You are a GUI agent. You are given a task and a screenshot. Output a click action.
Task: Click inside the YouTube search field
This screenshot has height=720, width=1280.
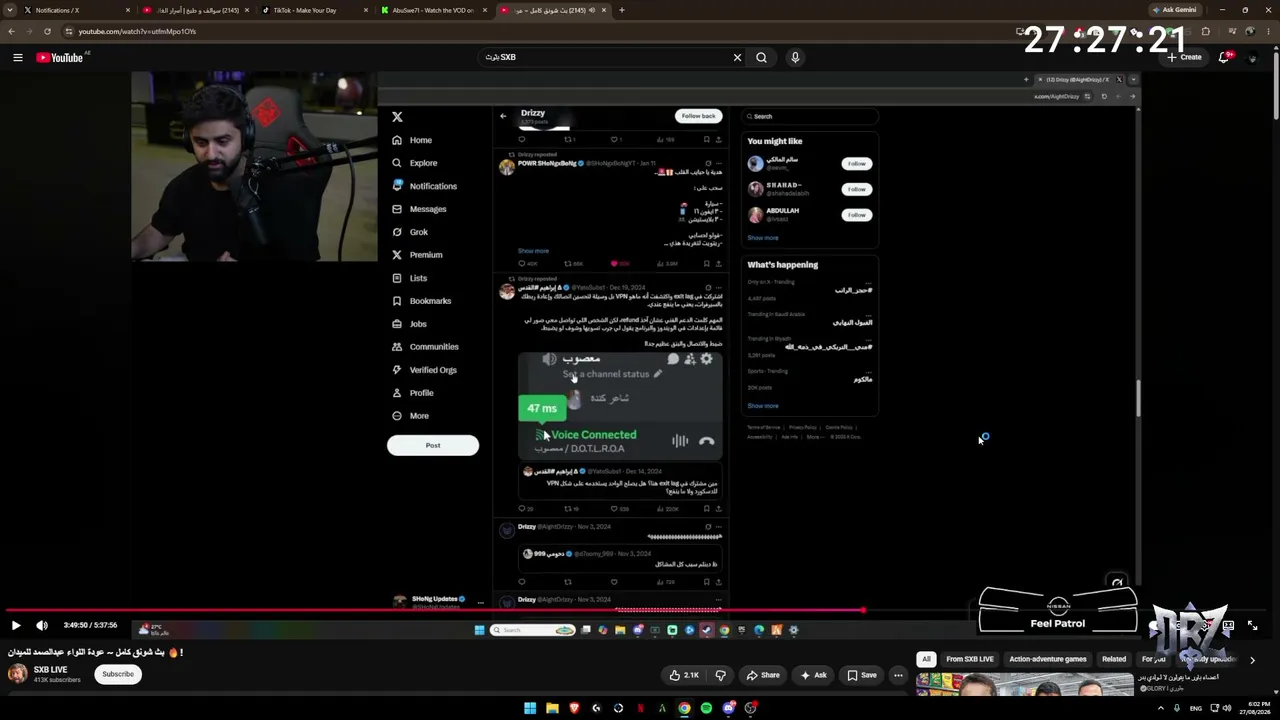click(x=605, y=57)
